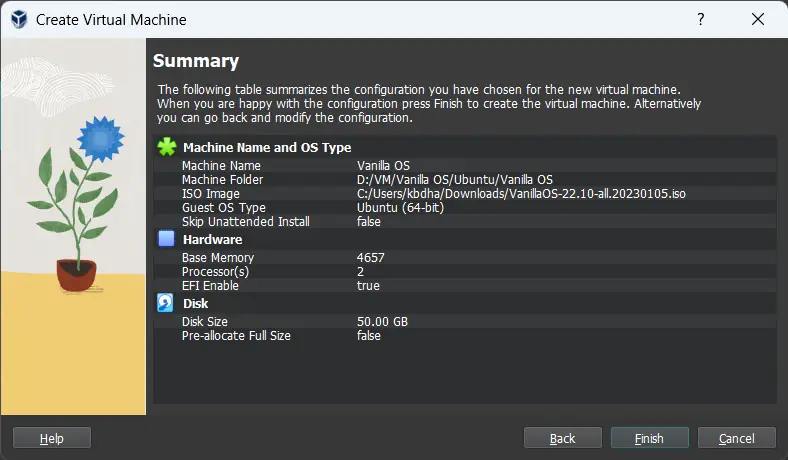
Task: Click the true value for EFI Enable
Action: 368,286
